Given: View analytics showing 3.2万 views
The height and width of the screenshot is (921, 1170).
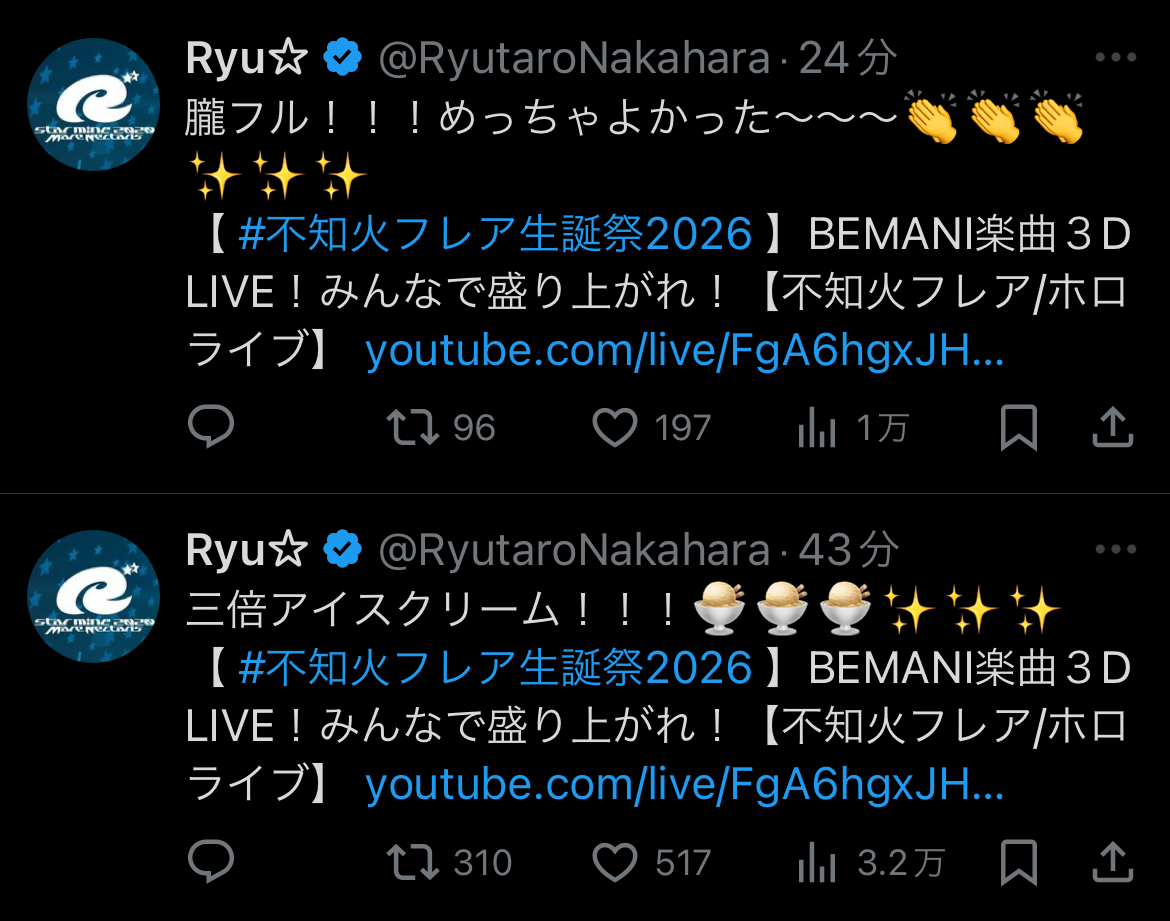Looking at the screenshot, I should (817, 863).
